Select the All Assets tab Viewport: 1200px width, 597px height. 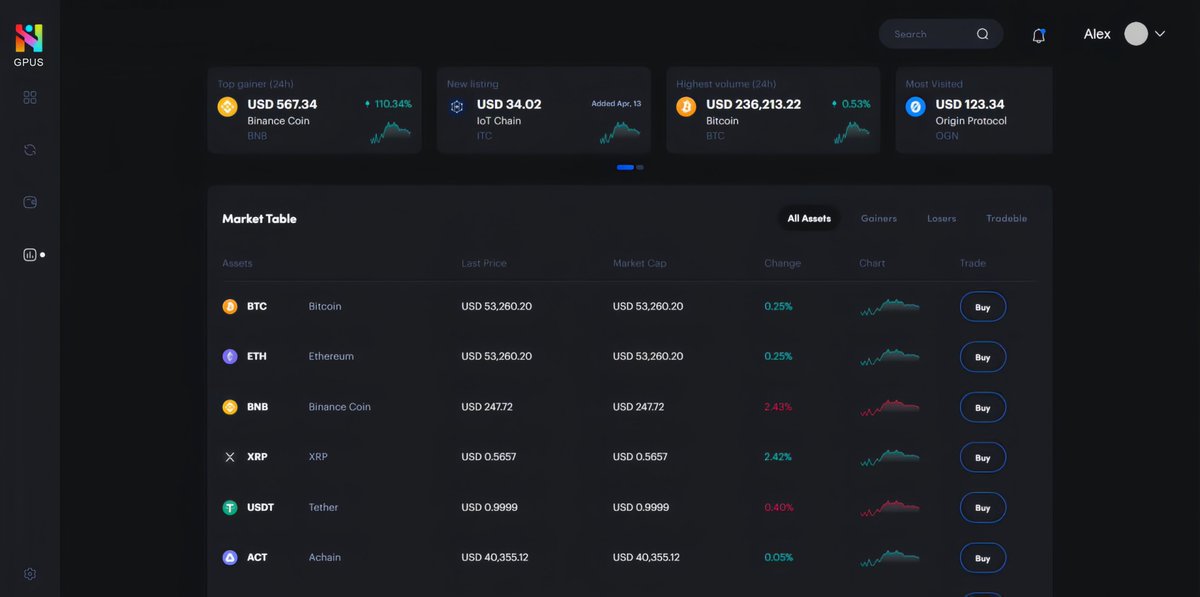click(809, 218)
